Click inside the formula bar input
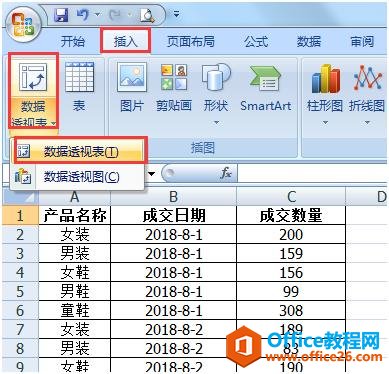The image size is (389, 374). [313, 173]
